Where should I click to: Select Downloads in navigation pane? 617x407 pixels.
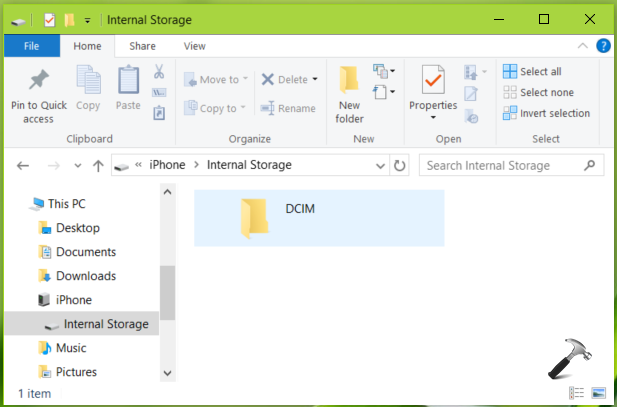(x=78, y=276)
